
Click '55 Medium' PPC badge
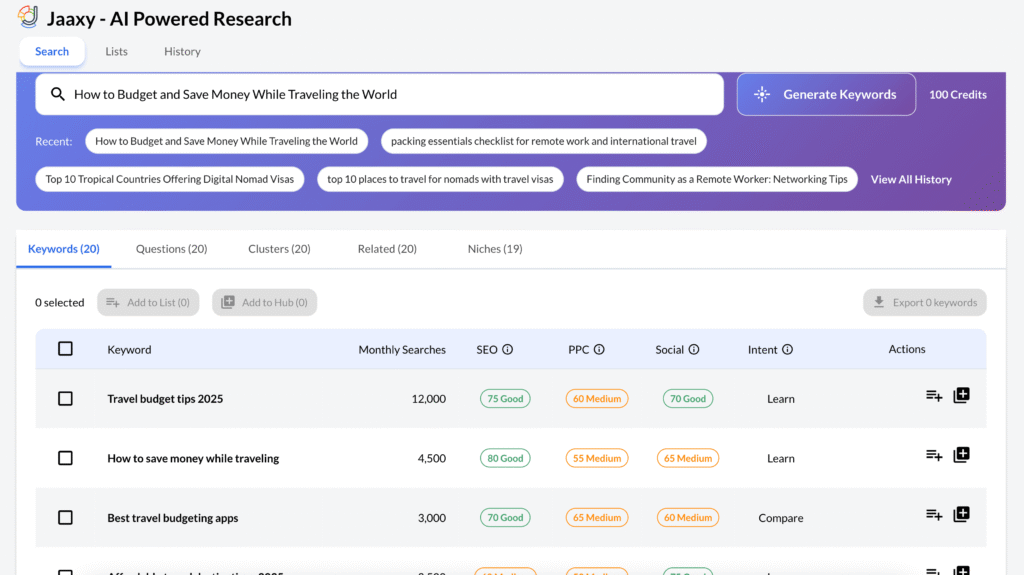click(597, 458)
